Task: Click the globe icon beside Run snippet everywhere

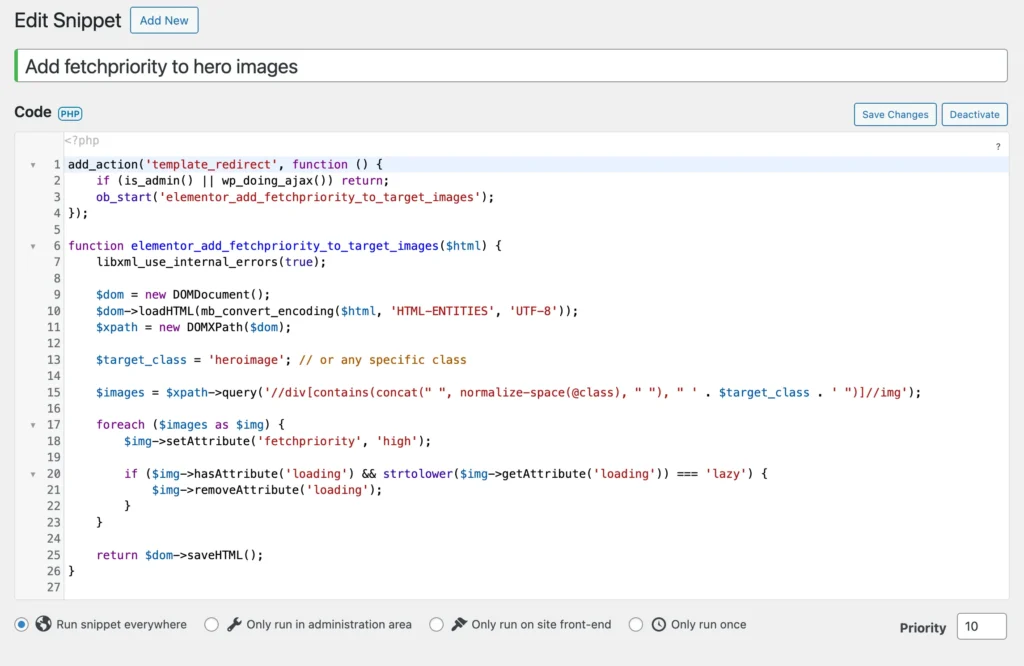Action: pyautogui.click(x=43, y=624)
